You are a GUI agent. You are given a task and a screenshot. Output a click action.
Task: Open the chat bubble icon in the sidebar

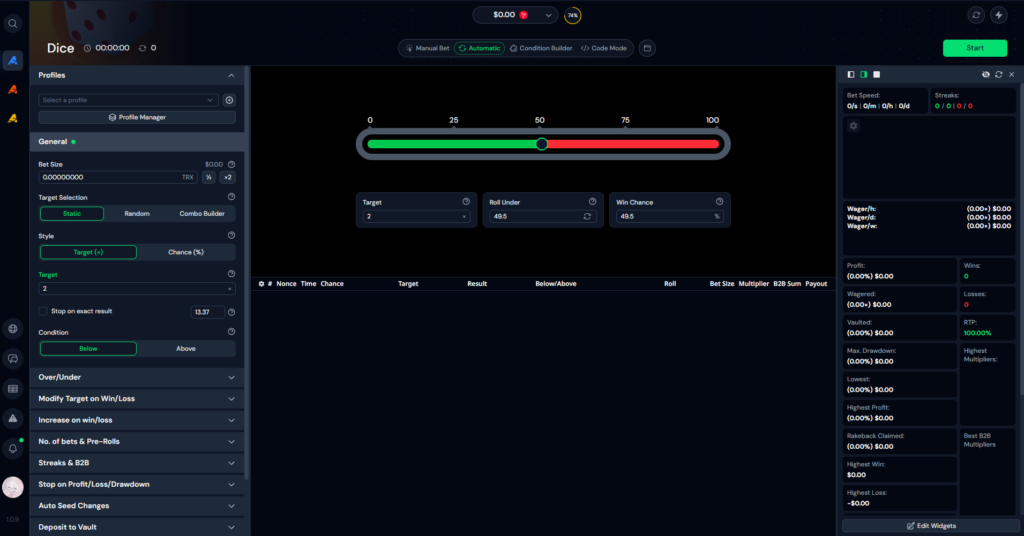13,358
